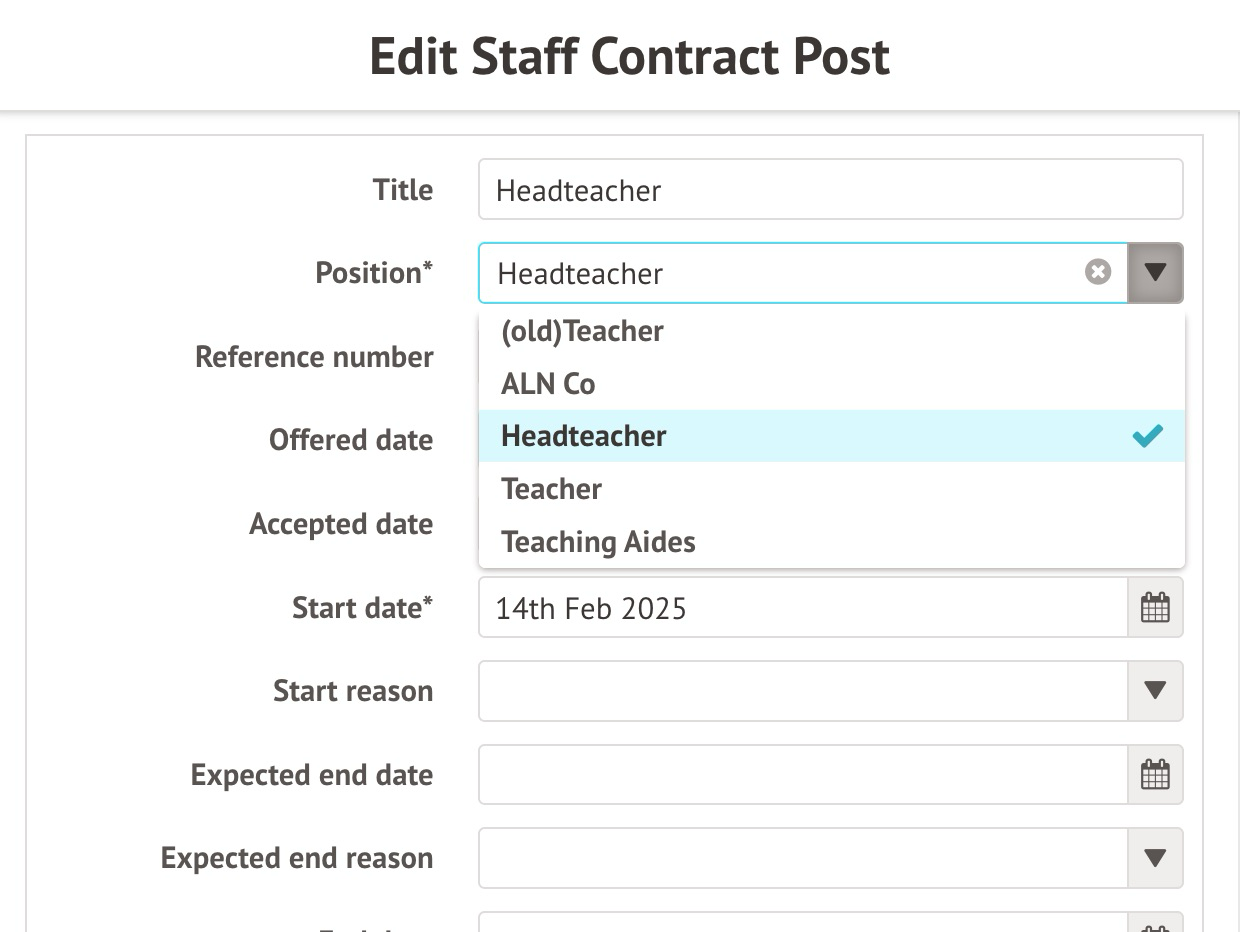Click the Start date input field
This screenshot has height=932, width=1240.
tap(802, 608)
